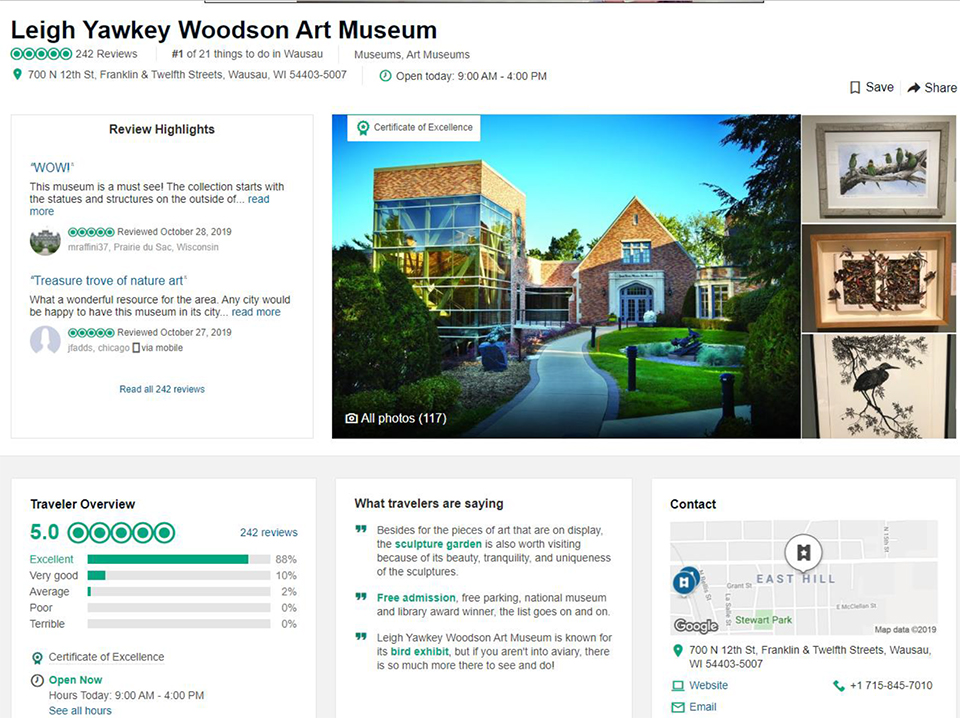Open the black heron artwork thumbnail
This screenshot has width=960, height=718.
(x=879, y=386)
